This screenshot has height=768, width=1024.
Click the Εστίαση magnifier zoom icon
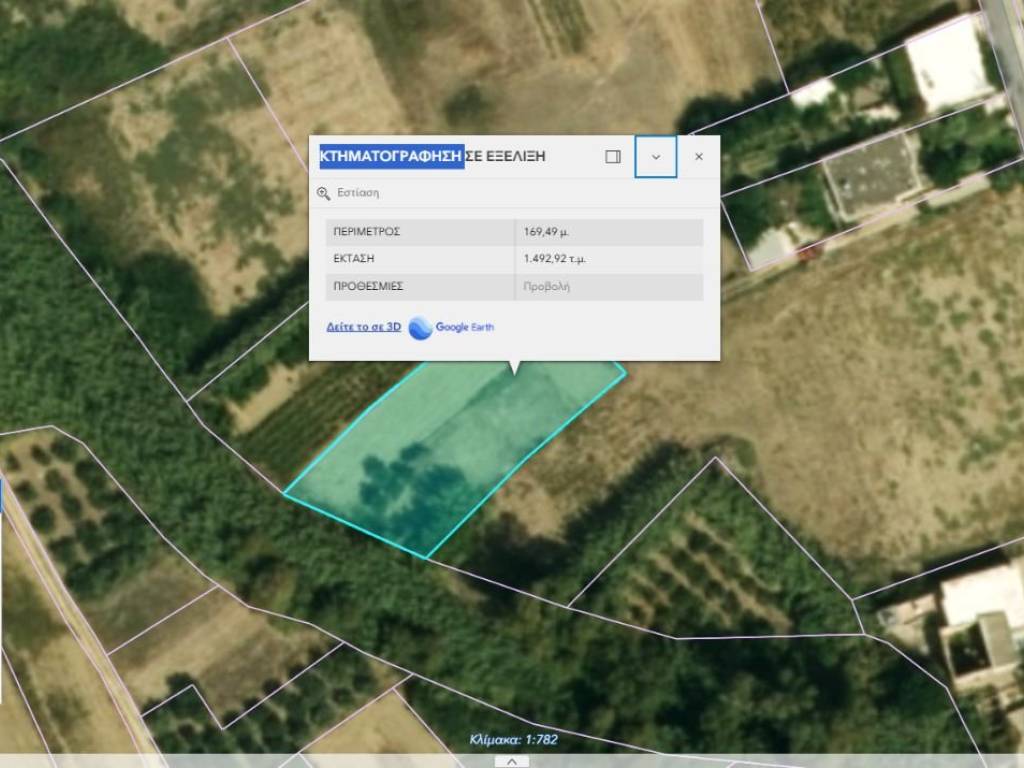323,193
